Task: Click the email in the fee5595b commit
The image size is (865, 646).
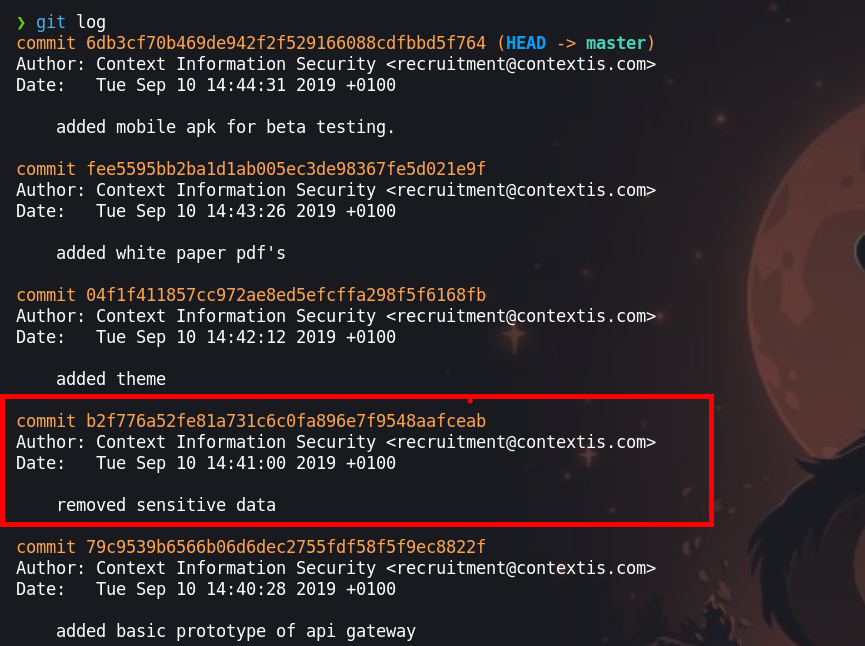Action: pyautogui.click(x=521, y=190)
